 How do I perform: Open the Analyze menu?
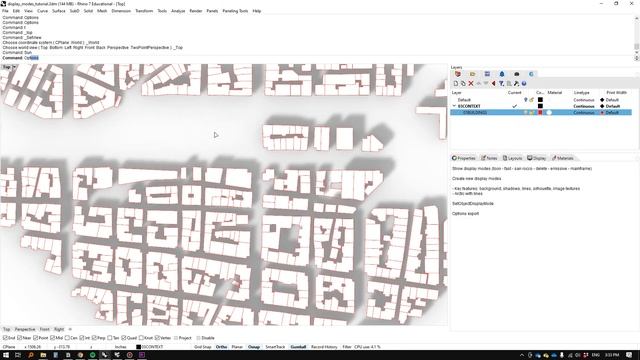(178, 11)
